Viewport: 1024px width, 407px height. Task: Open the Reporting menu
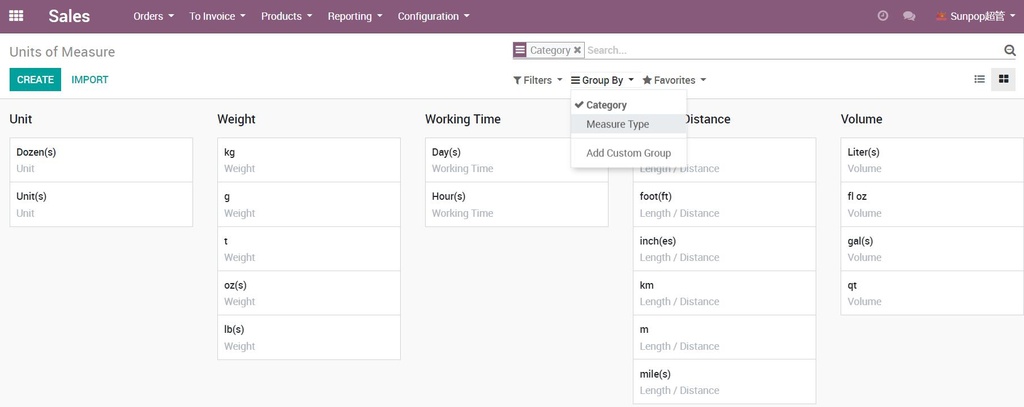tap(355, 16)
